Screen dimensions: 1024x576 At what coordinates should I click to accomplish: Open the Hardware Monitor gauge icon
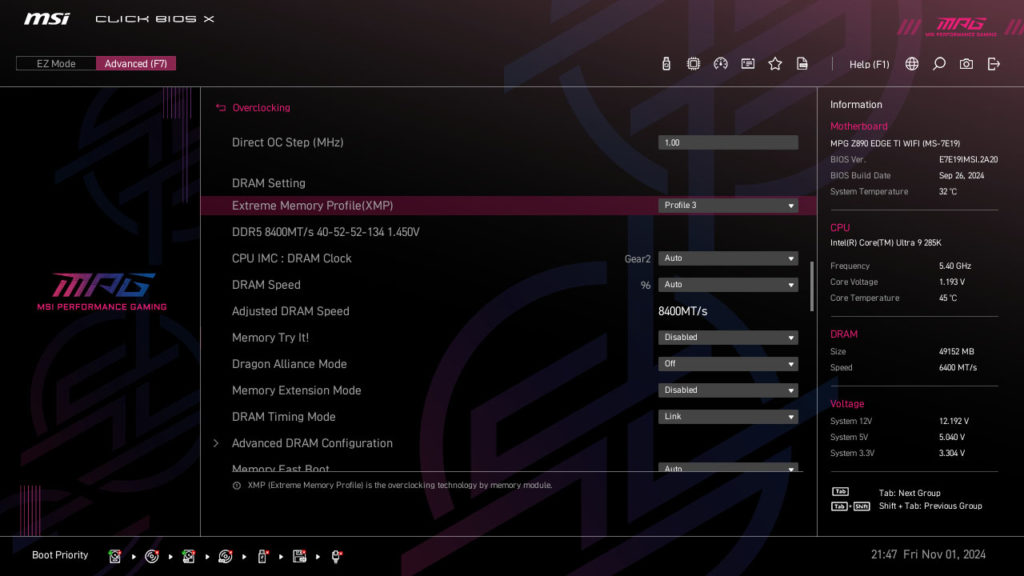(721, 62)
